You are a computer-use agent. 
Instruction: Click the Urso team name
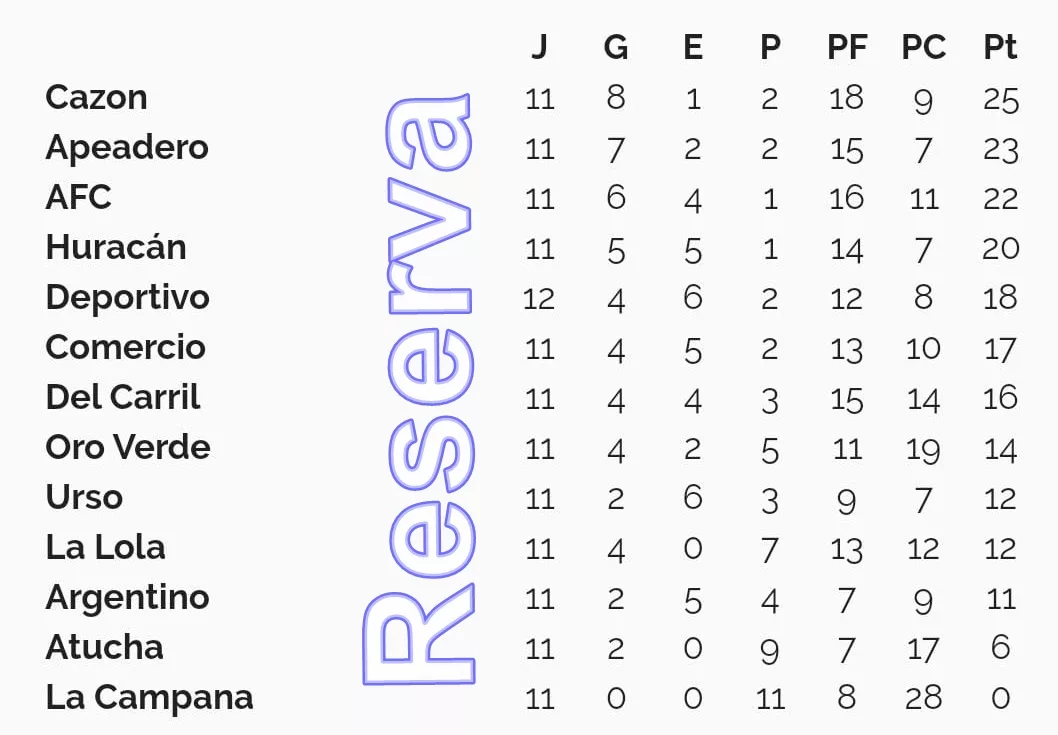pyautogui.click(x=84, y=497)
